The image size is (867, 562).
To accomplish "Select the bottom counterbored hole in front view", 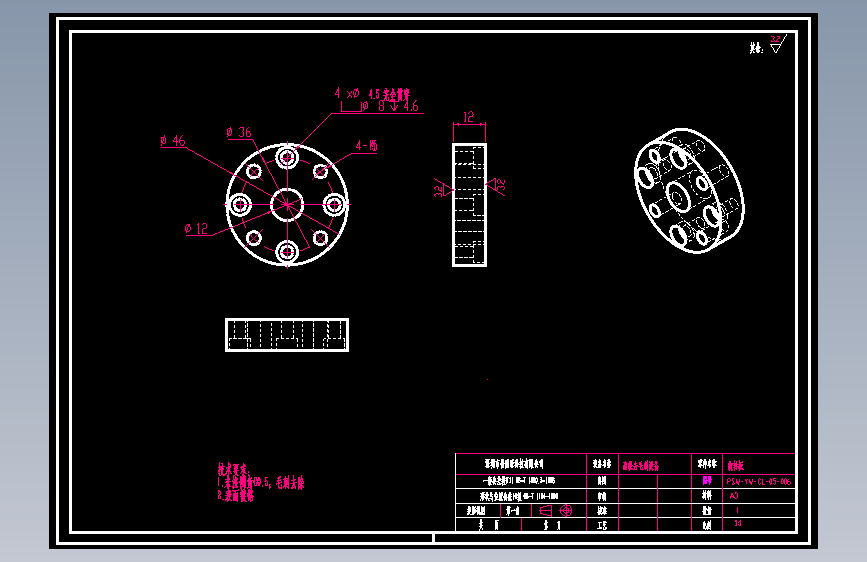I will (287, 252).
